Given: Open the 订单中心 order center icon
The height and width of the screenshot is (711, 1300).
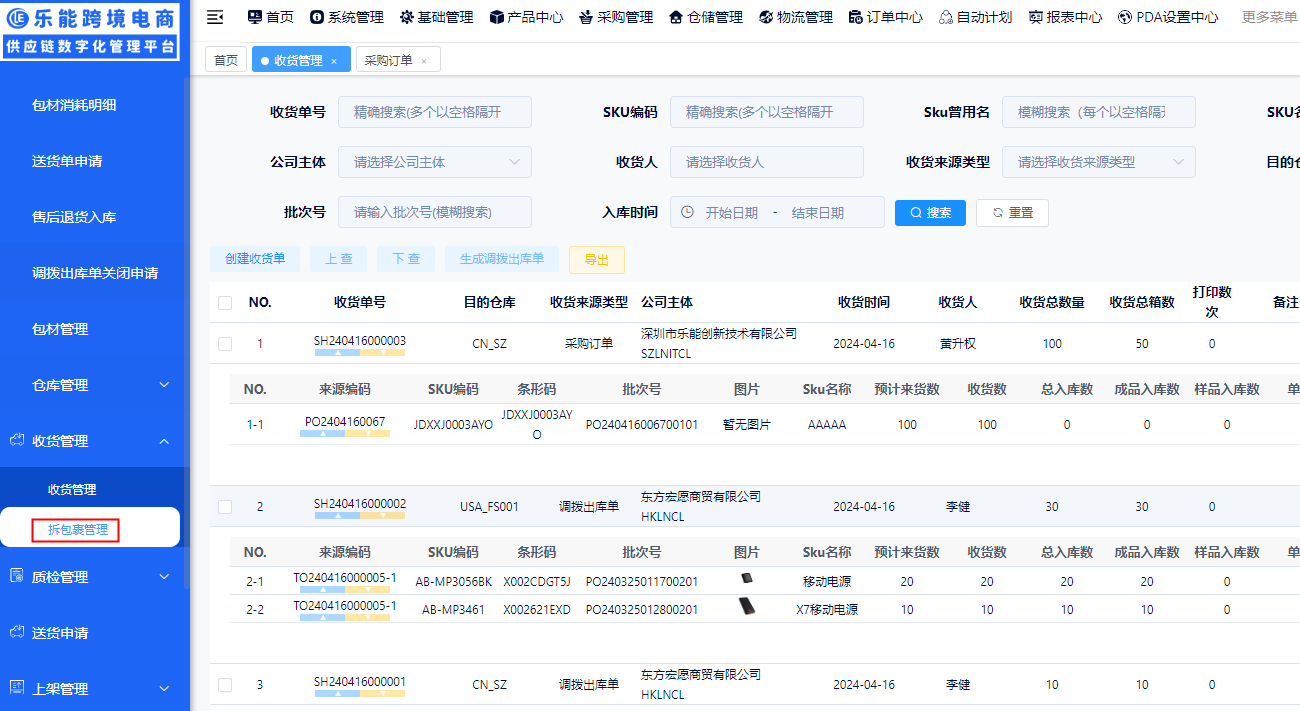Looking at the screenshot, I should tap(854, 16).
